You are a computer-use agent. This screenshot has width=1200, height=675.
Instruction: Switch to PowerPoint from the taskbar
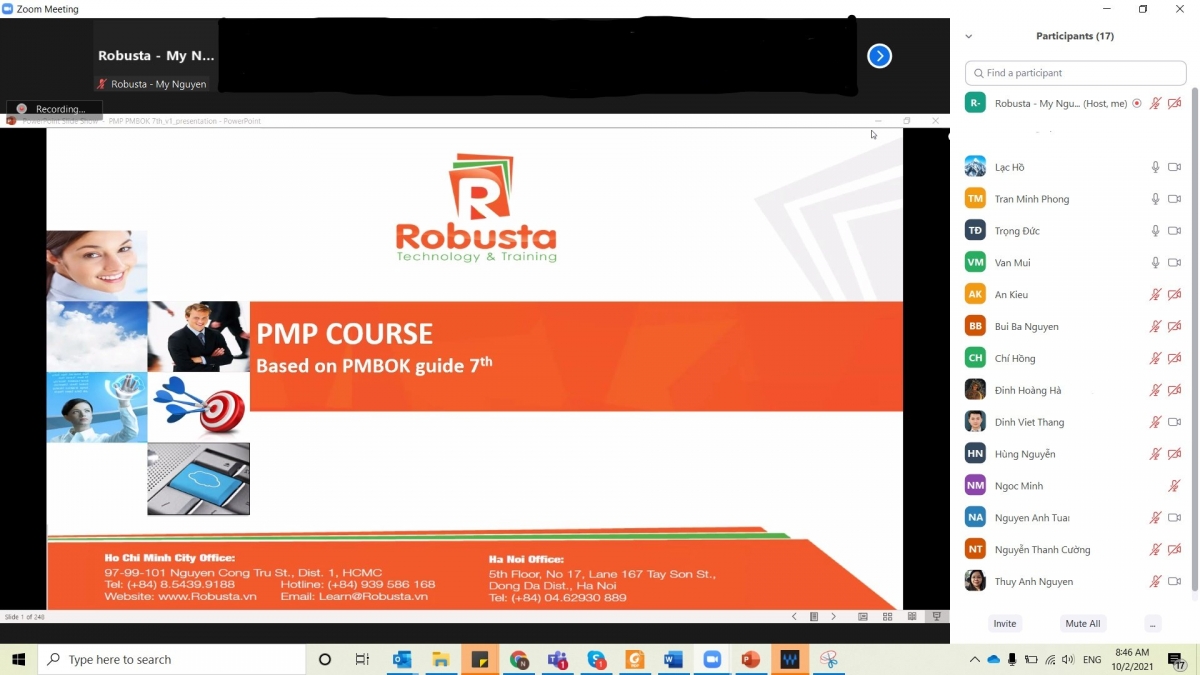coord(751,659)
